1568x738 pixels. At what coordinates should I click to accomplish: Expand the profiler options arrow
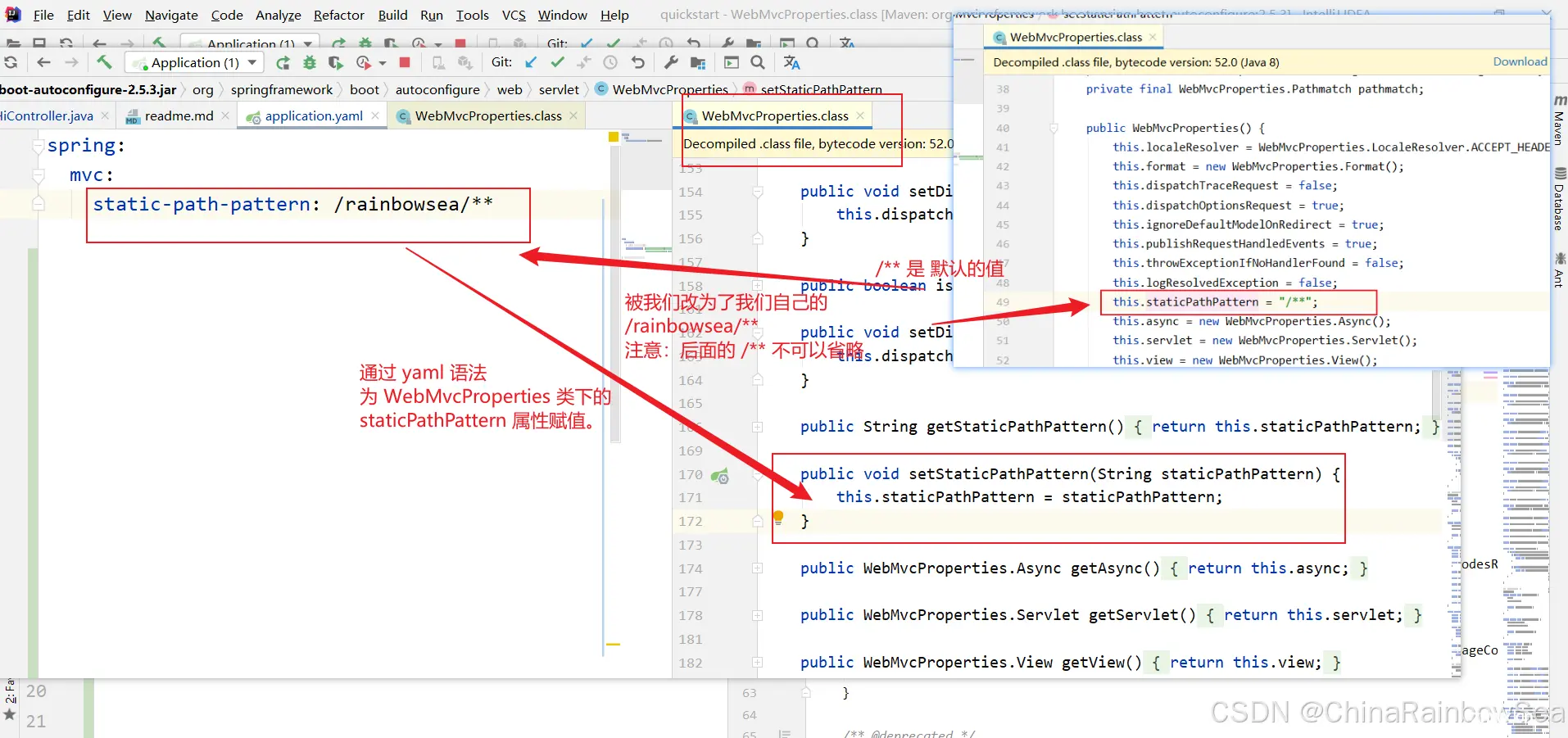click(x=383, y=63)
